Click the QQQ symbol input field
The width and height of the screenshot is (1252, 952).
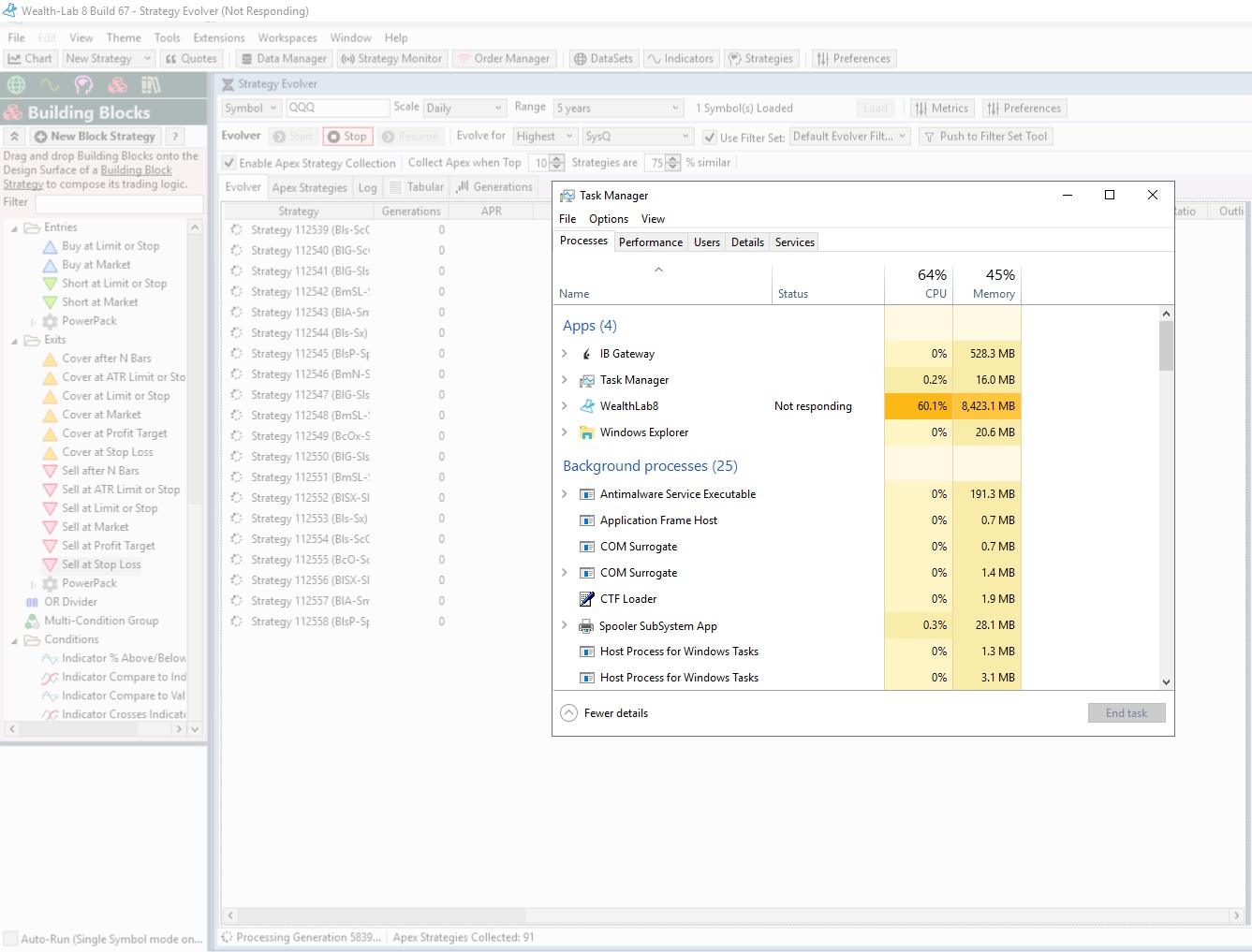pos(337,109)
